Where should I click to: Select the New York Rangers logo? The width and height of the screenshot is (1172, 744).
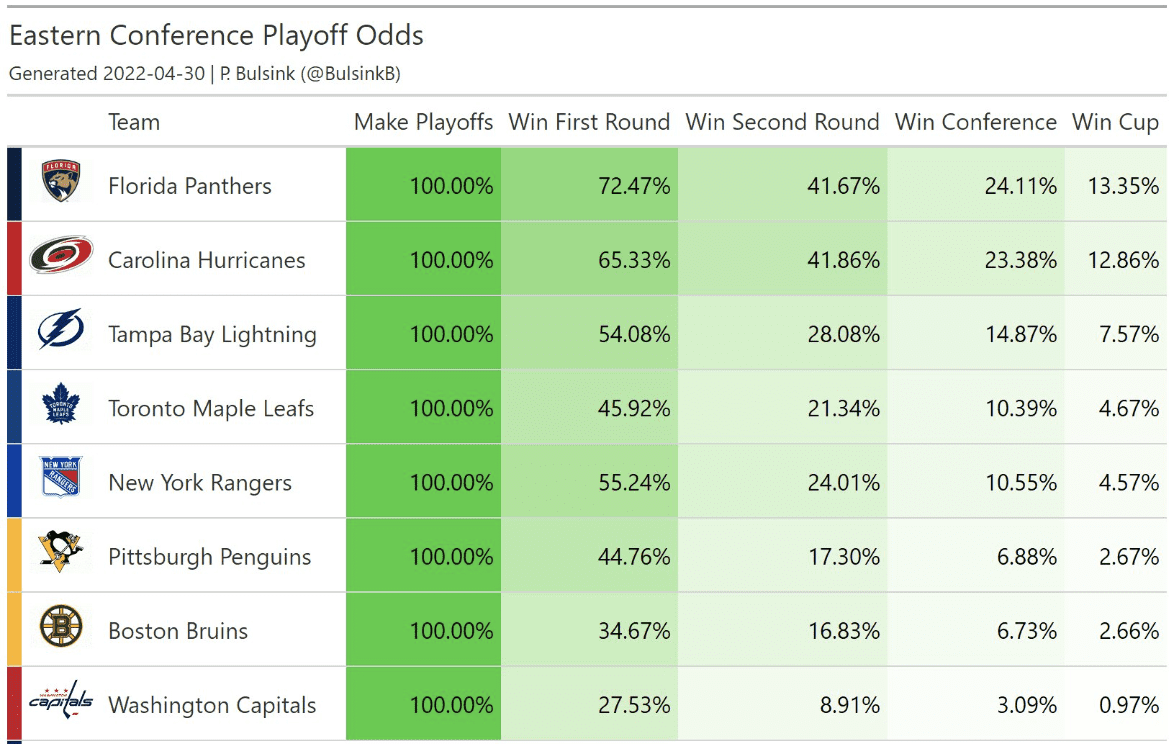[x=61, y=481]
